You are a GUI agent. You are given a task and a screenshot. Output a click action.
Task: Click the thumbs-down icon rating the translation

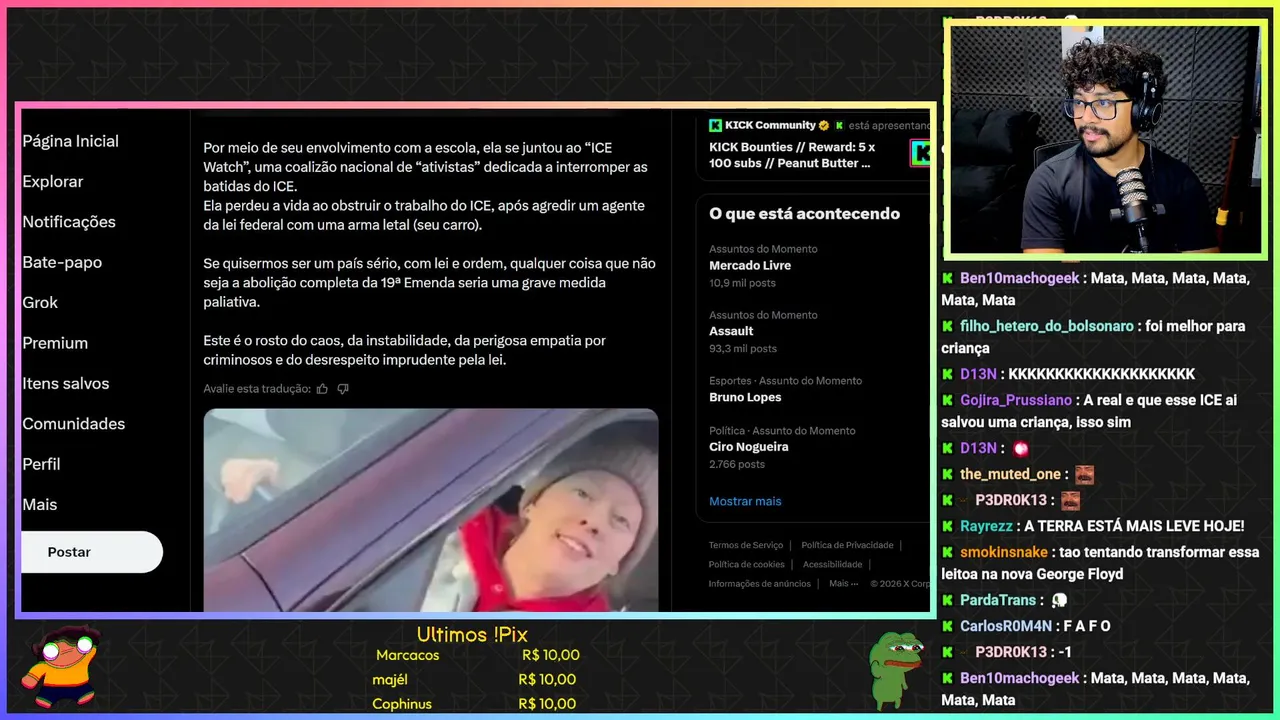click(343, 389)
